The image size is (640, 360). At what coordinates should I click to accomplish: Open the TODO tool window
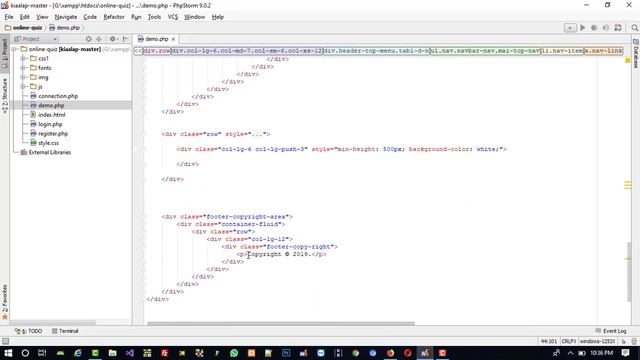tap(29, 331)
